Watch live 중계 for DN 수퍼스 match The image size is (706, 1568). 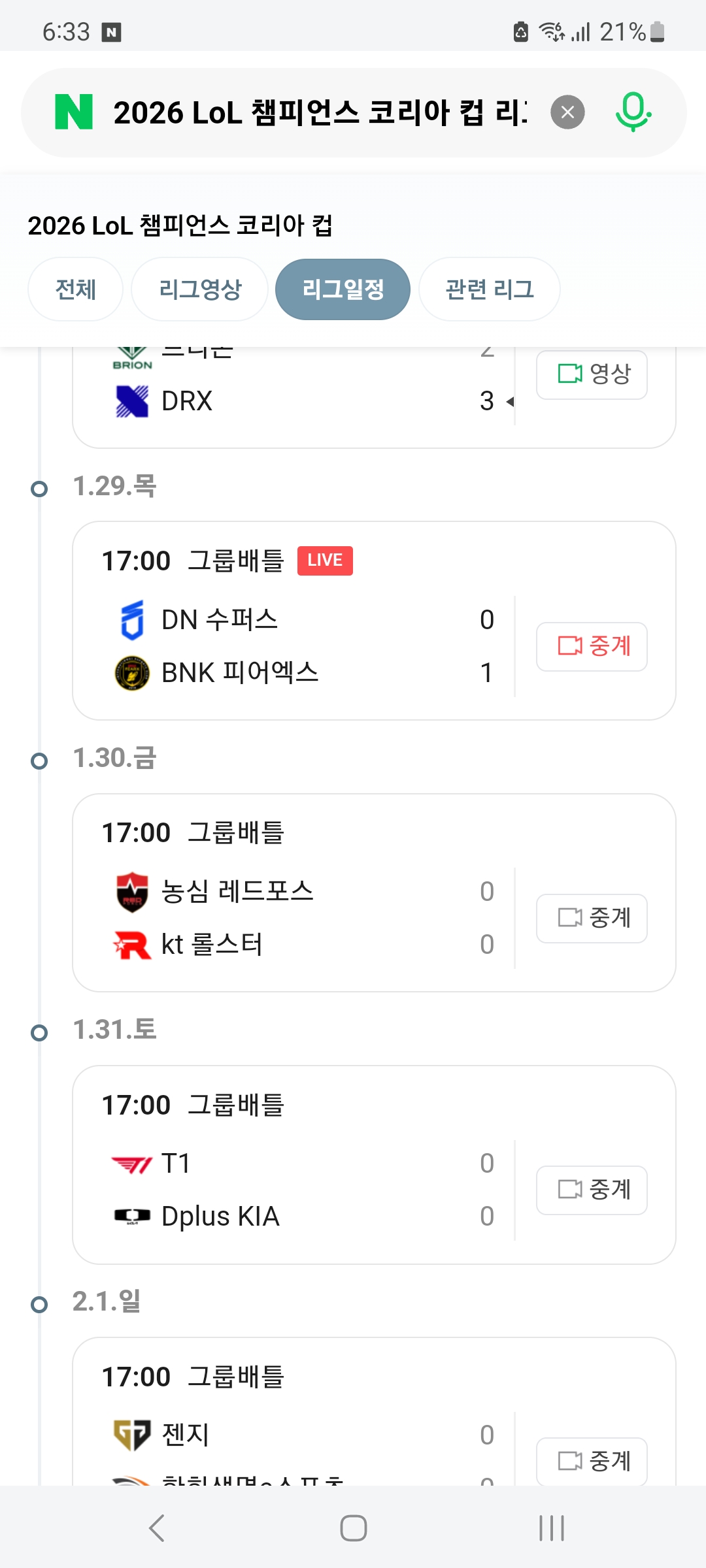592,646
